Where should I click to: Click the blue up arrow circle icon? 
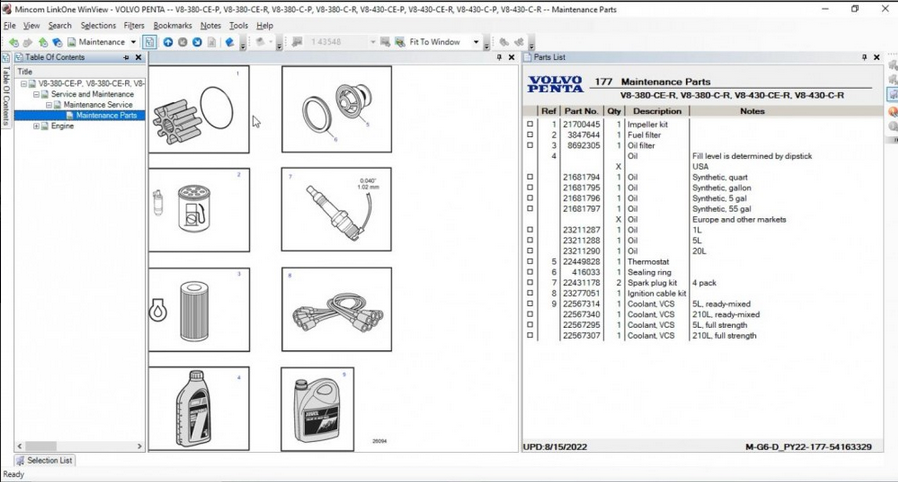click(x=168, y=42)
